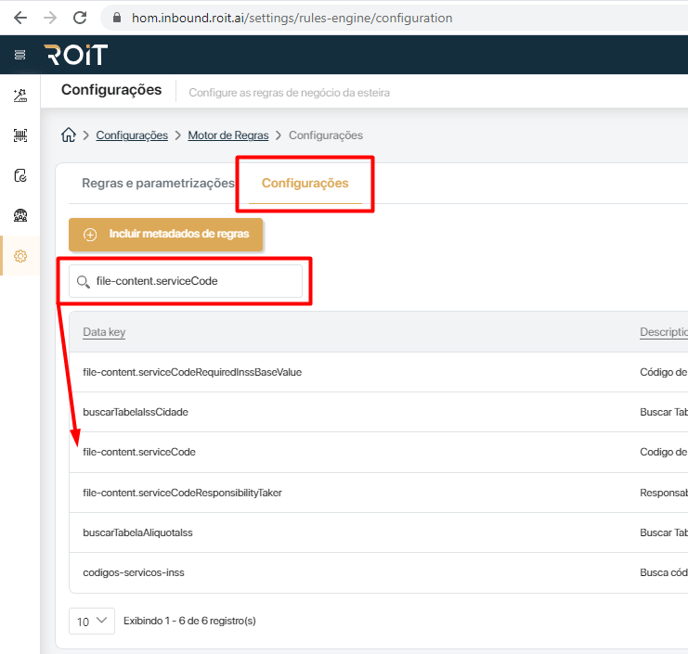This screenshot has height=654, width=688.
Task: Select the buscarTabelaAliquotaIss row
Action: click(379, 532)
